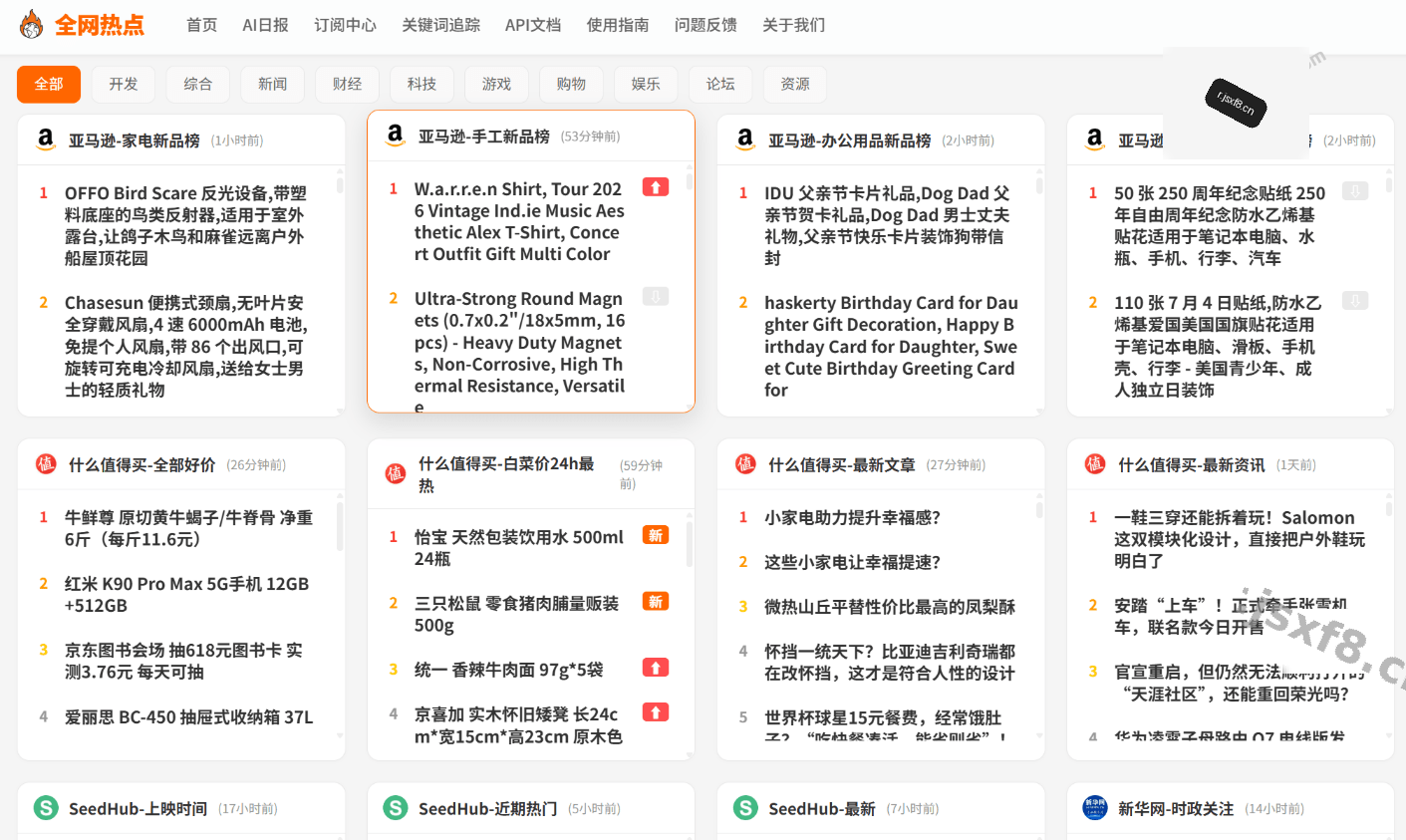This screenshot has height=840, width=1406.
Task: Select the 购物 category filter
Action: coord(572,84)
